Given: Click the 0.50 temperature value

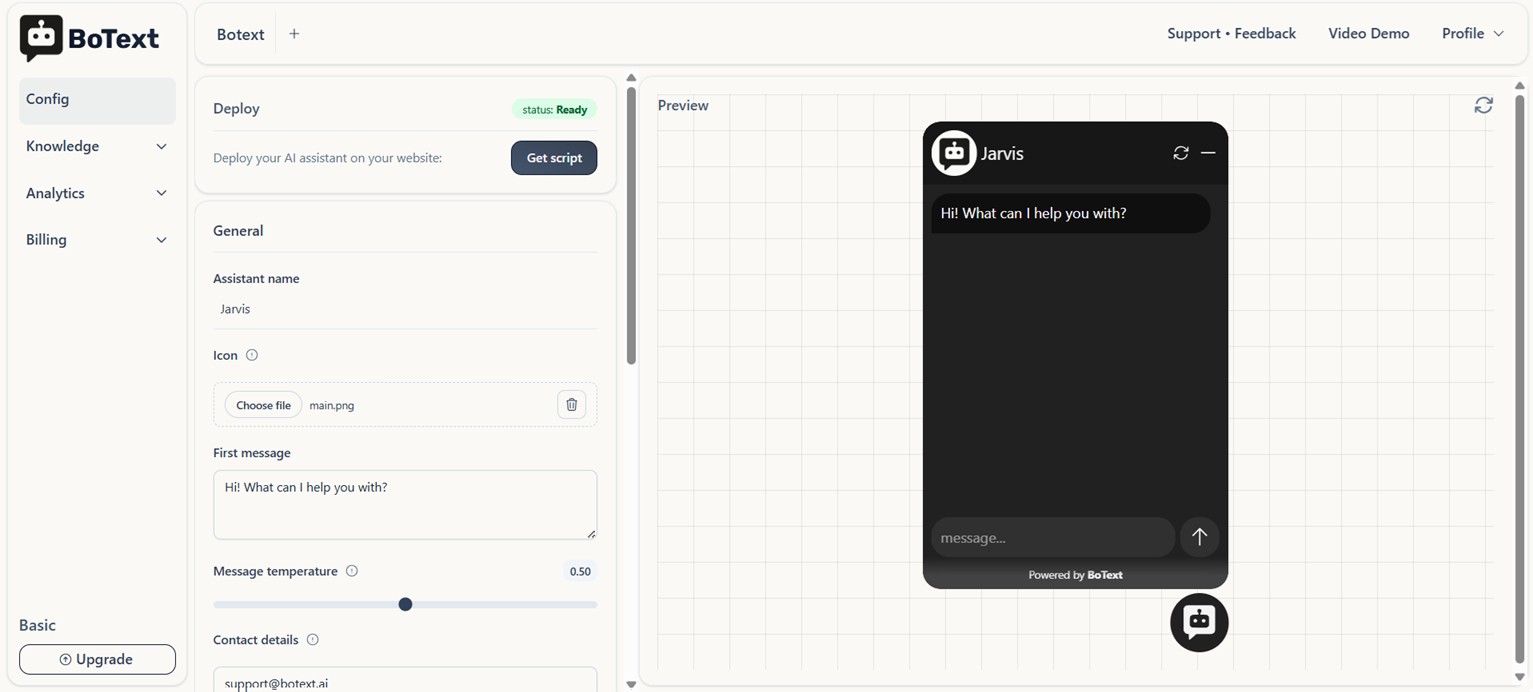Looking at the screenshot, I should pos(580,572).
